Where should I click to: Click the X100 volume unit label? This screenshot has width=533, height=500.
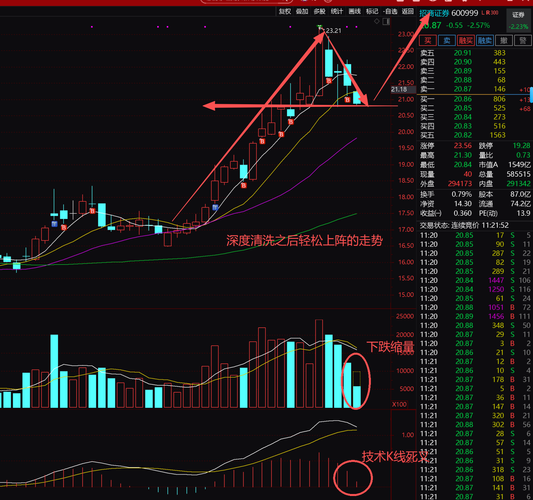[399, 404]
